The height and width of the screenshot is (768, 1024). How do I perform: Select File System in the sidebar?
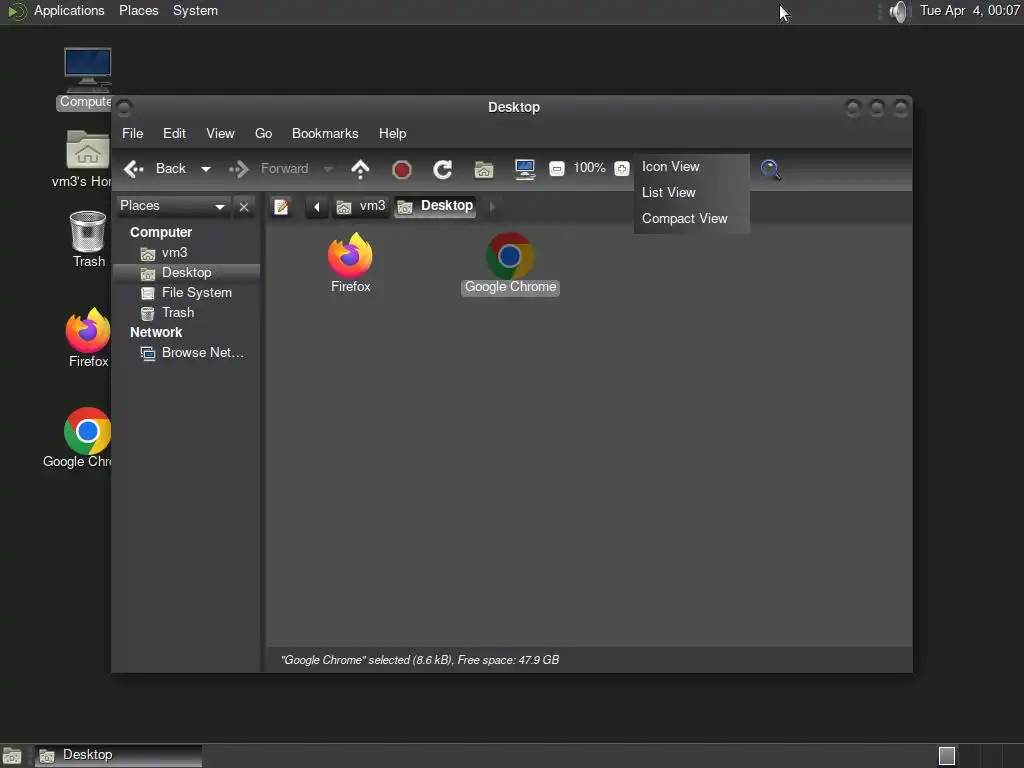(187, 293)
